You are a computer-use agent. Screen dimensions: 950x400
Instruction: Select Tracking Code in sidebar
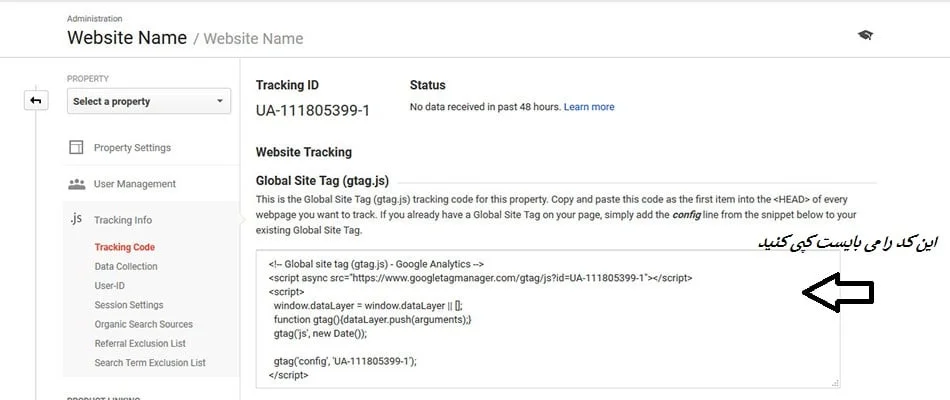pos(124,247)
